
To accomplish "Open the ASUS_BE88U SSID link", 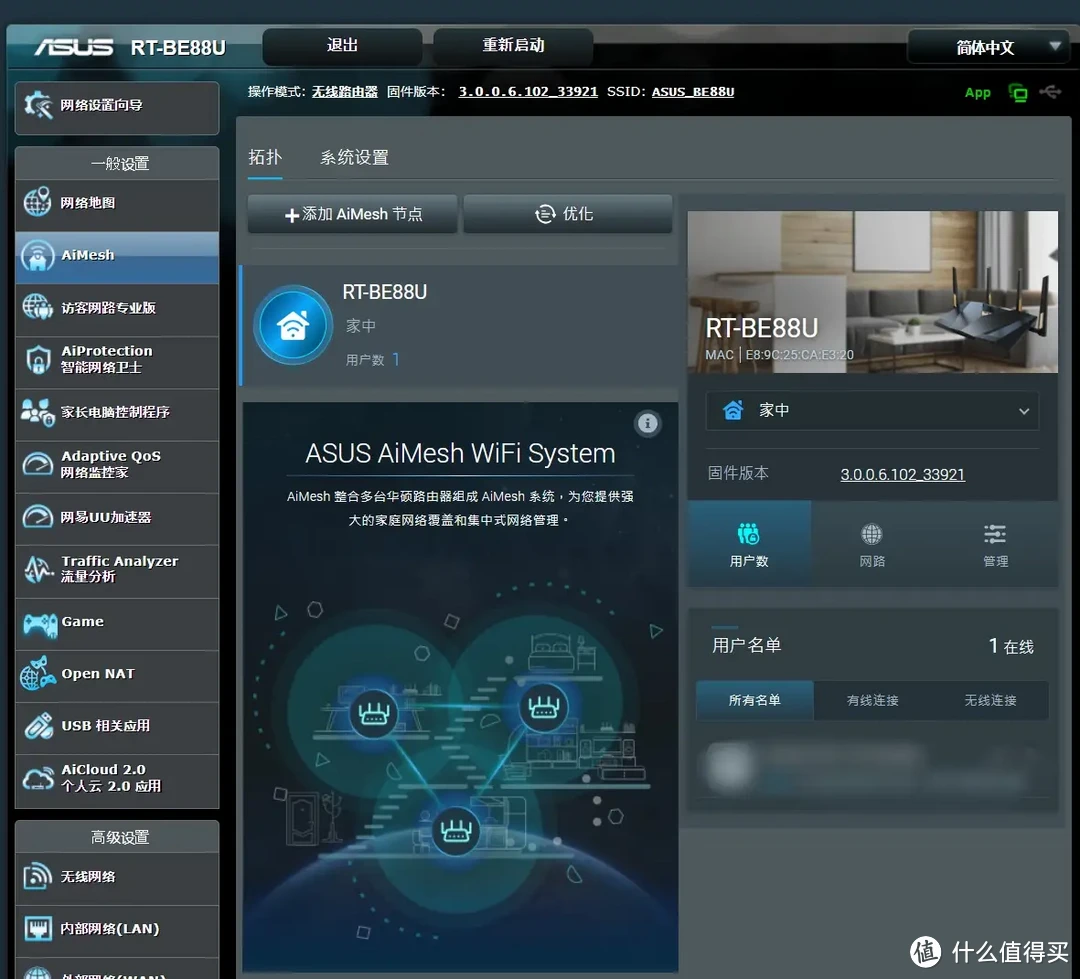I will tap(693, 92).
